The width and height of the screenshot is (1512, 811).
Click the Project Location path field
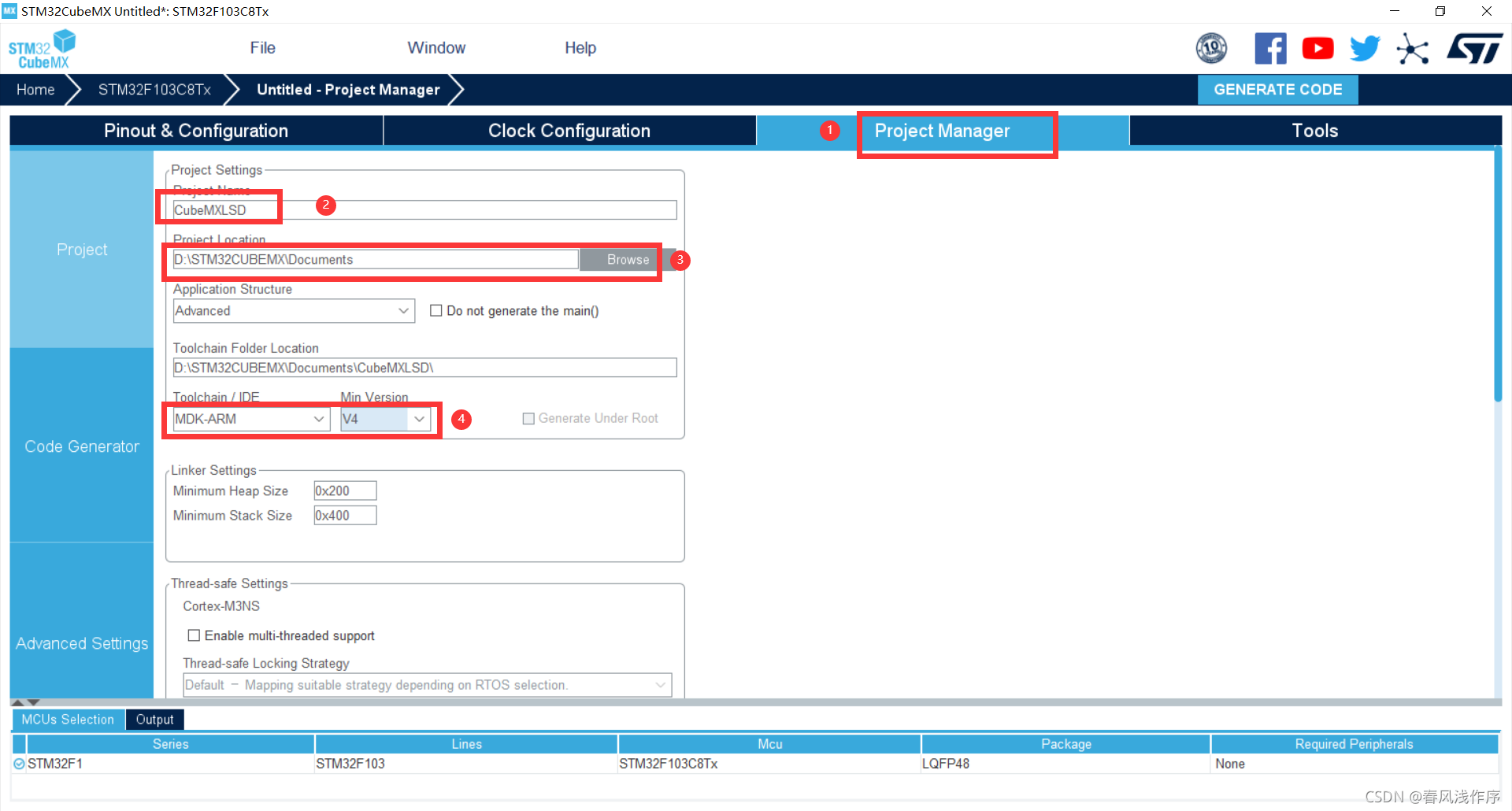376,260
